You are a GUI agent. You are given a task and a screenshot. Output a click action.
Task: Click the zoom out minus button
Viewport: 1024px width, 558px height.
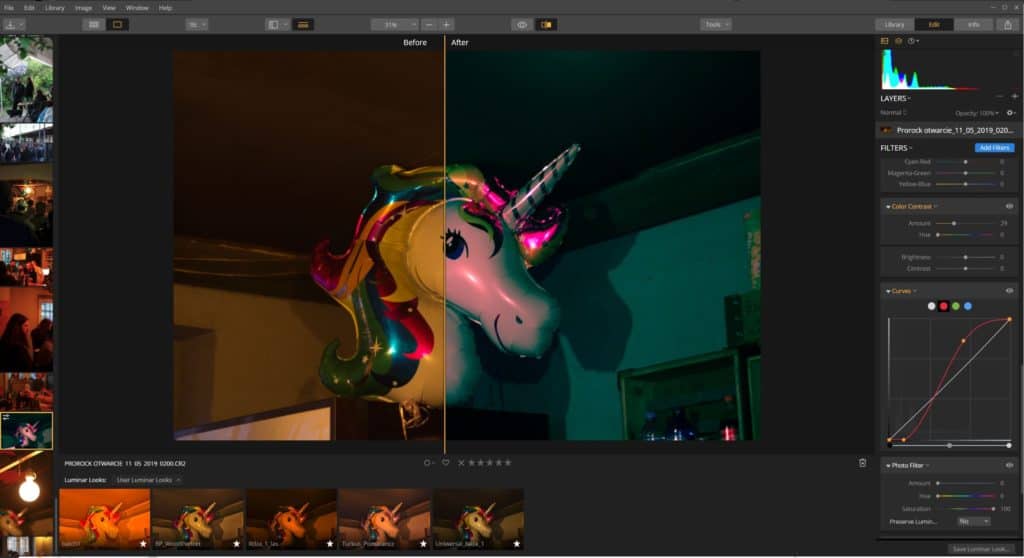429,24
